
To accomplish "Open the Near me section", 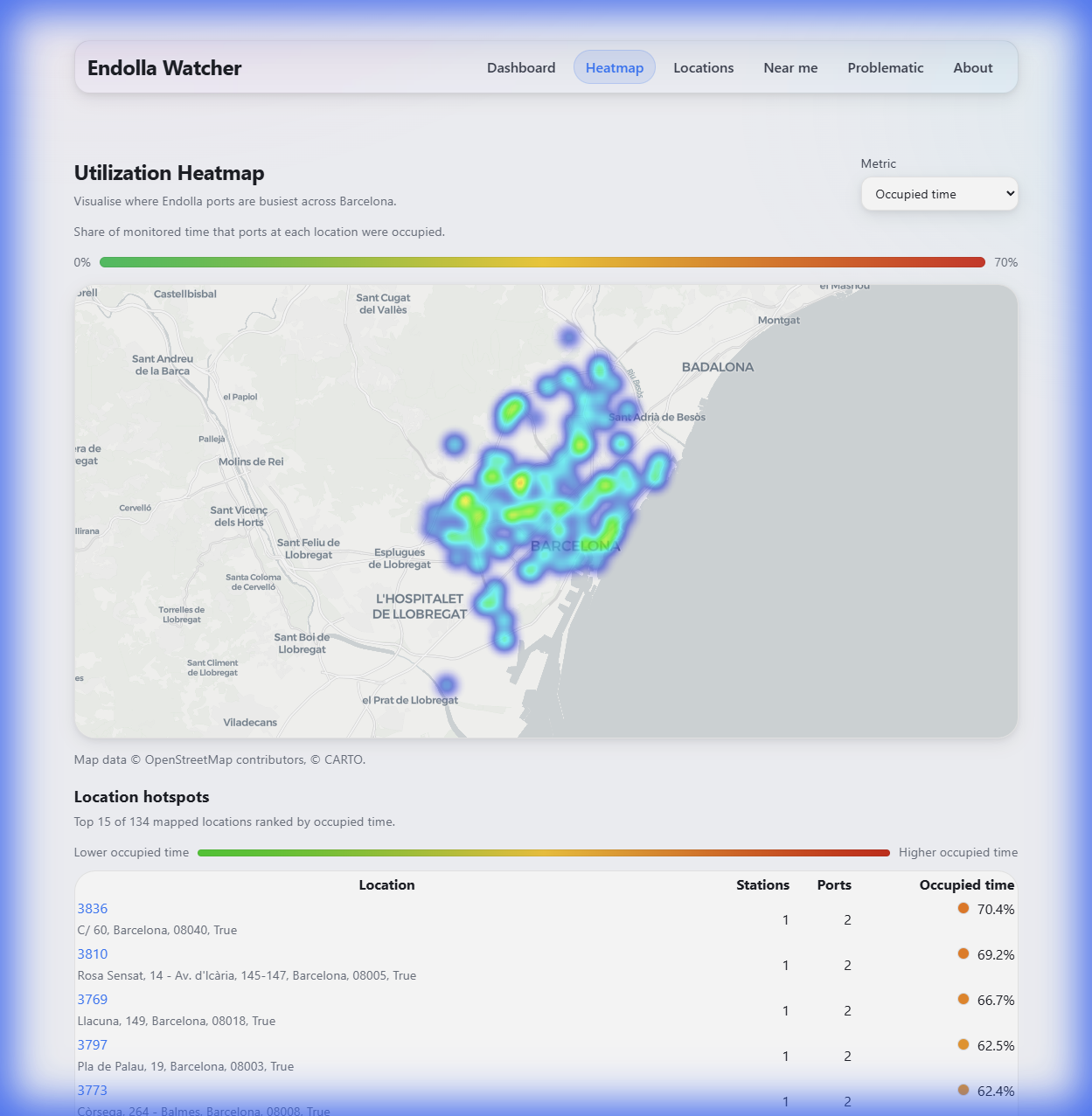I will (x=789, y=67).
